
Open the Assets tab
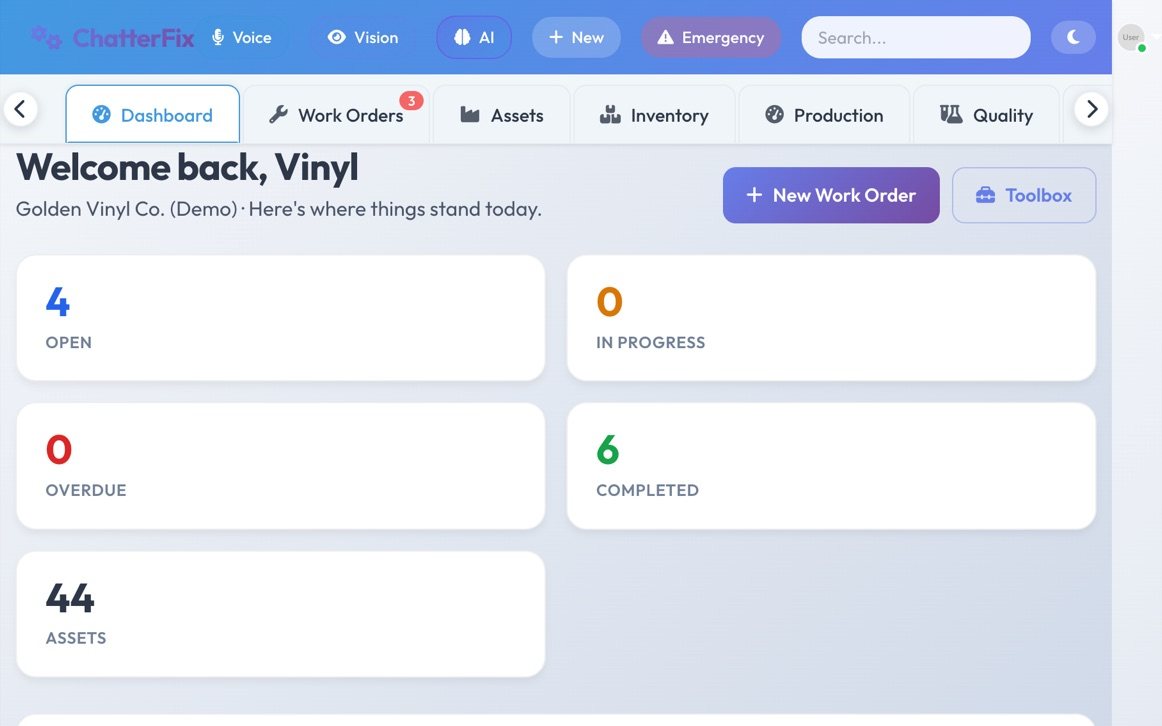[x=502, y=115]
